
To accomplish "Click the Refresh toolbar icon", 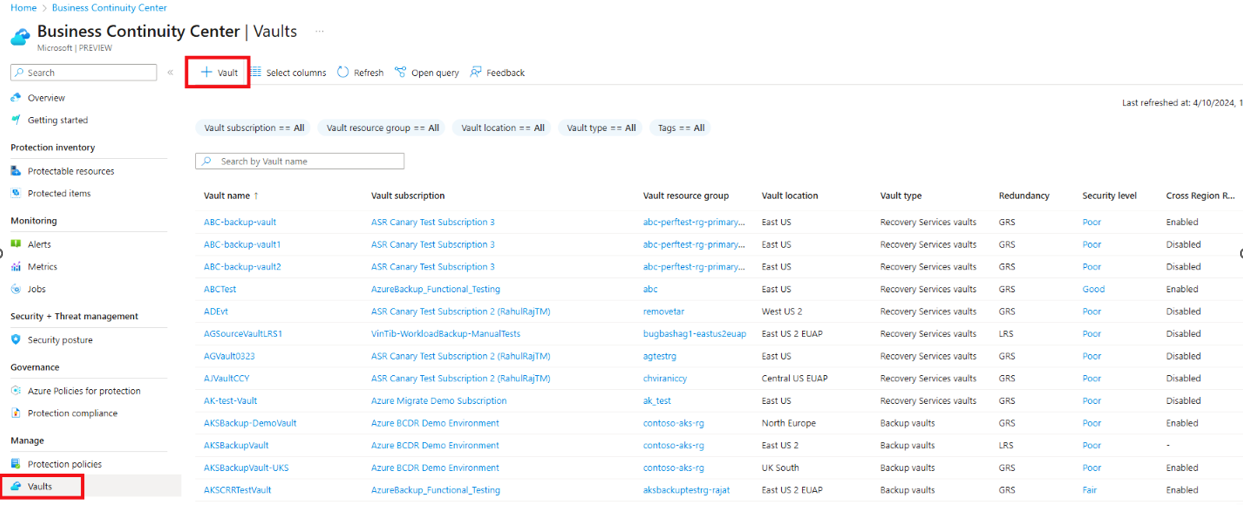I will pos(343,72).
